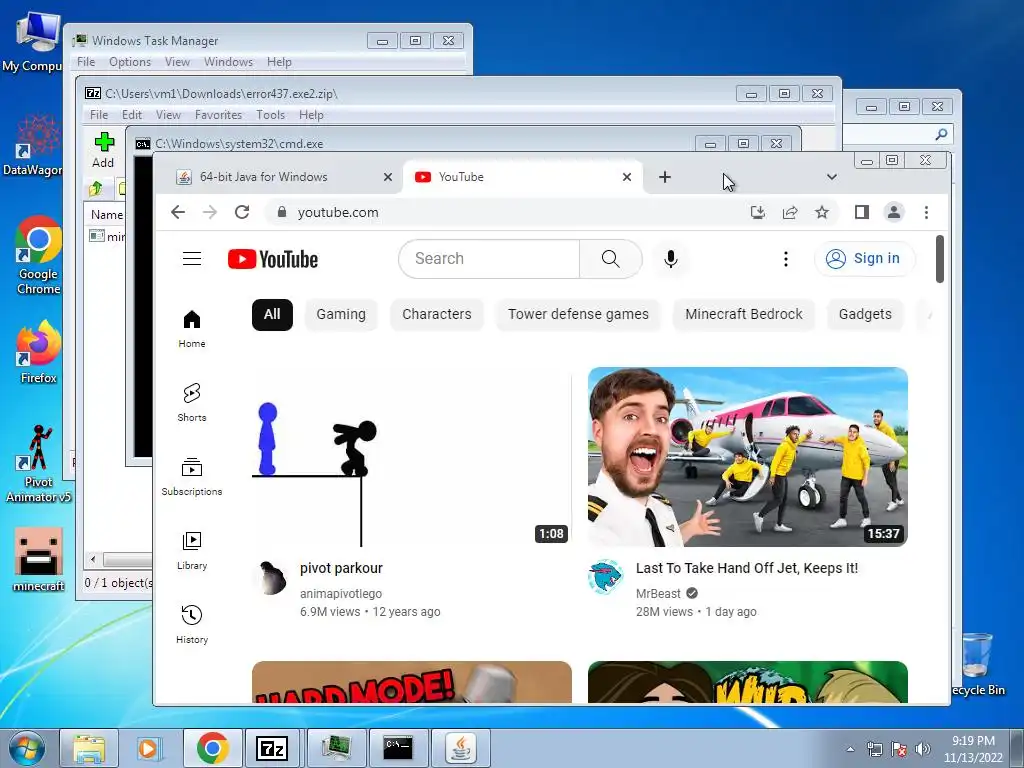Close the YouTube tab
The image size is (1024, 768).
coord(626,177)
